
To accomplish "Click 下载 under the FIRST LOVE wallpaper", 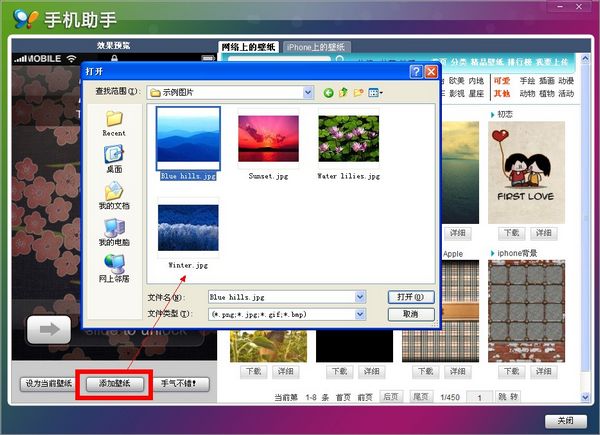I will click(512, 233).
